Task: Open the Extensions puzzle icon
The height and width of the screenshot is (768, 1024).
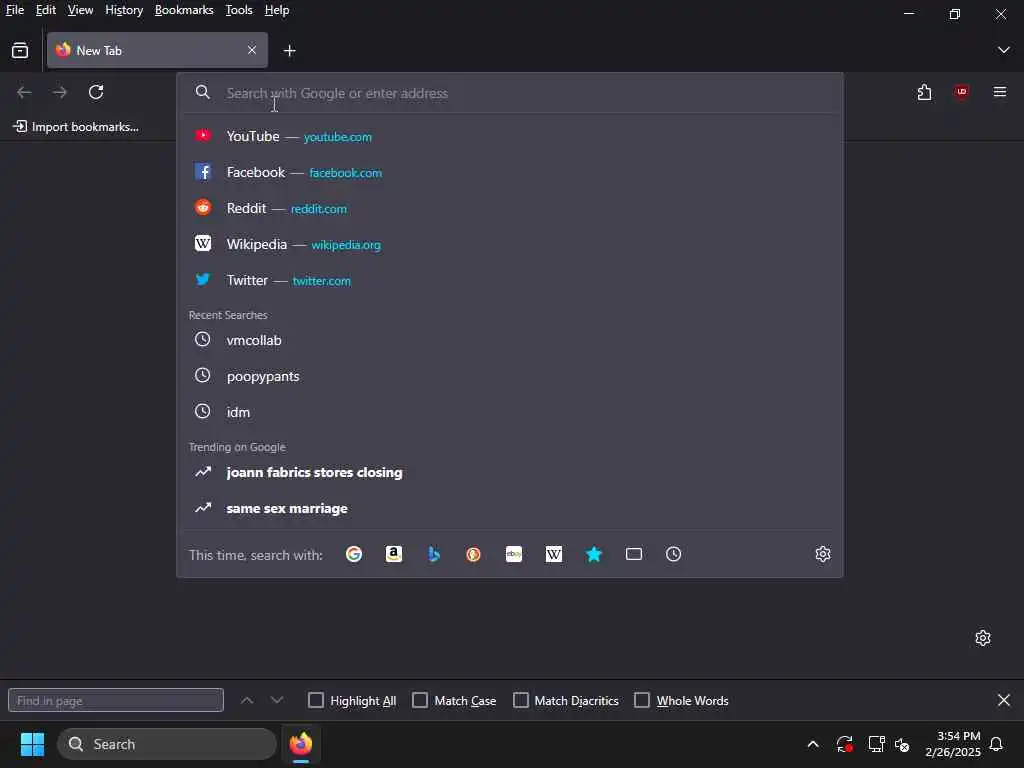Action: click(x=924, y=92)
